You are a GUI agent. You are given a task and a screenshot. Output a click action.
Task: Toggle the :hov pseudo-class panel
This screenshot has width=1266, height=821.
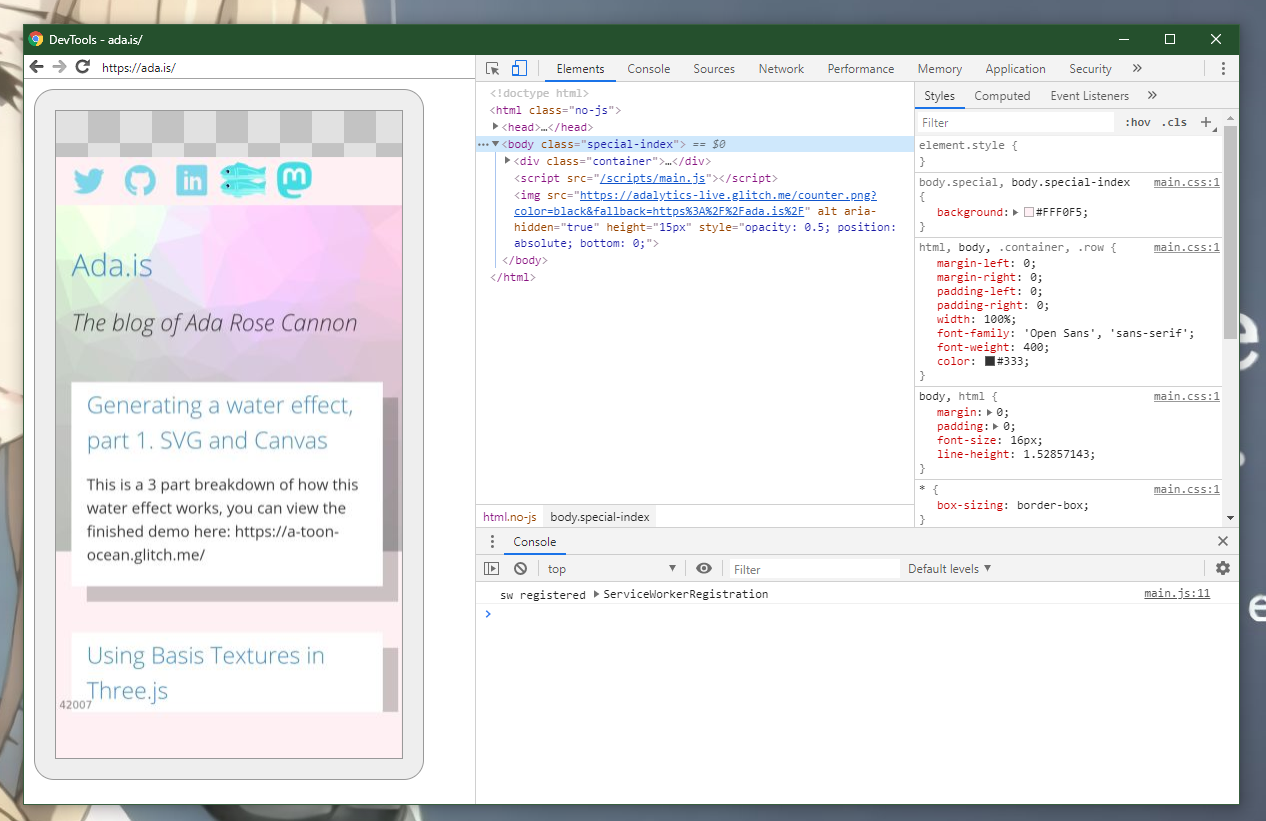[x=1137, y=122]
